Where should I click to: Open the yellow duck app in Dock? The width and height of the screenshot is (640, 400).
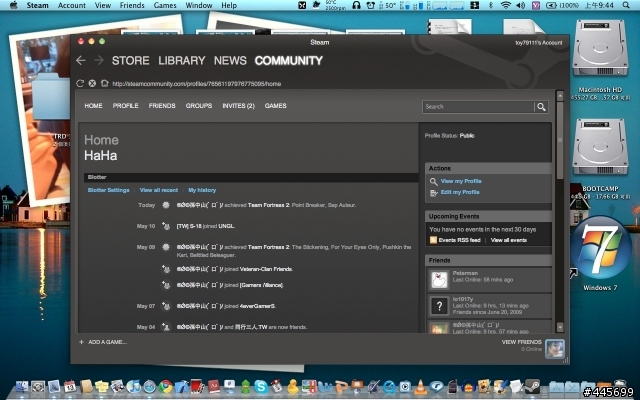(293, 386)
